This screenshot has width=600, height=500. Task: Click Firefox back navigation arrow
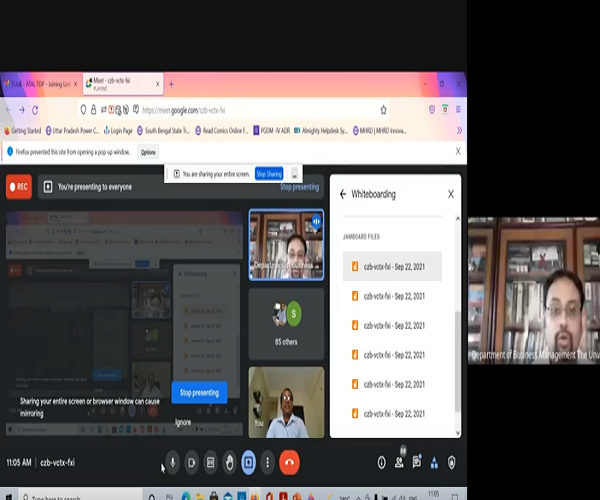(8, 110)
